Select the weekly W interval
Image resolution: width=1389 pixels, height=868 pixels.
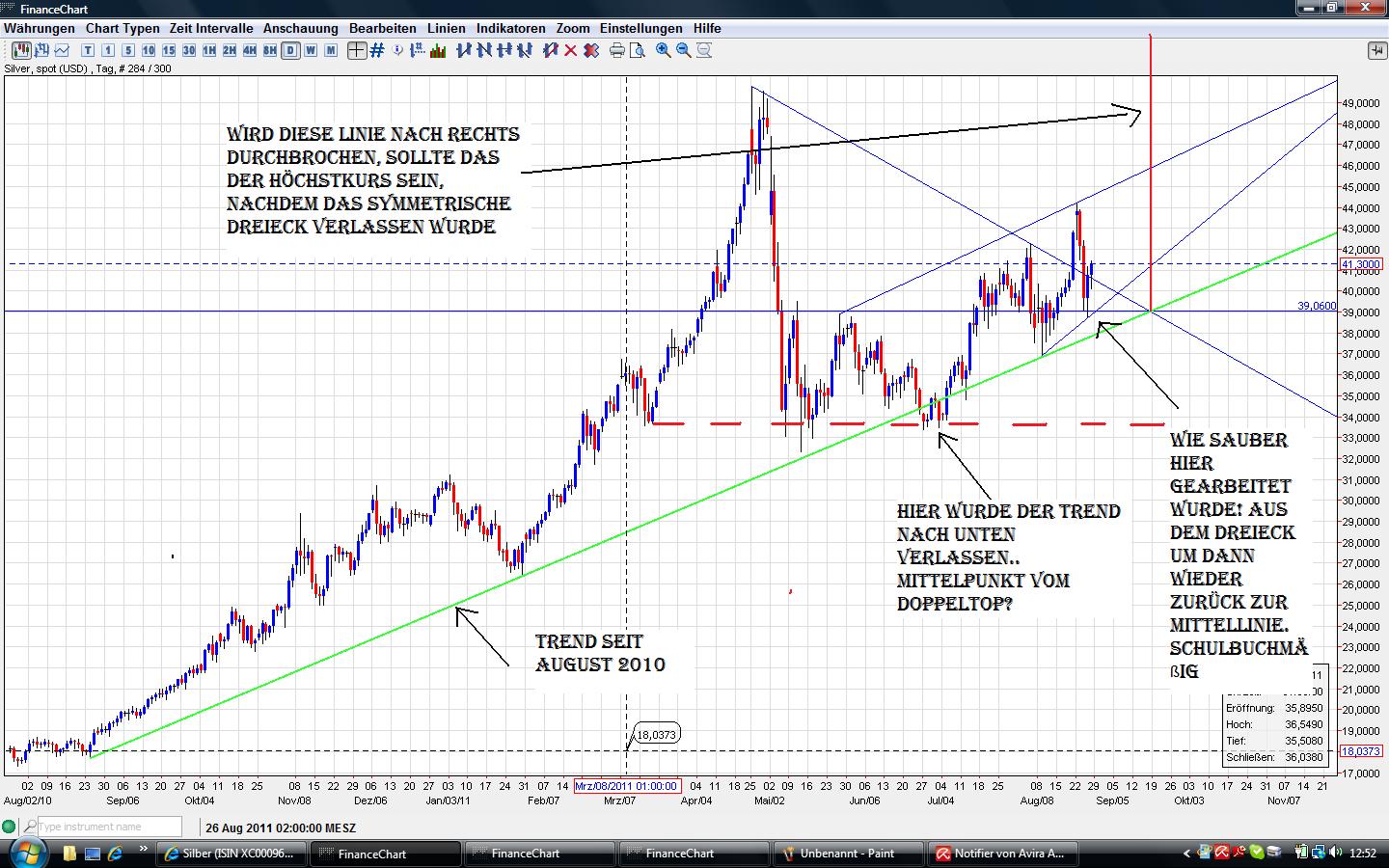(311, 50)
